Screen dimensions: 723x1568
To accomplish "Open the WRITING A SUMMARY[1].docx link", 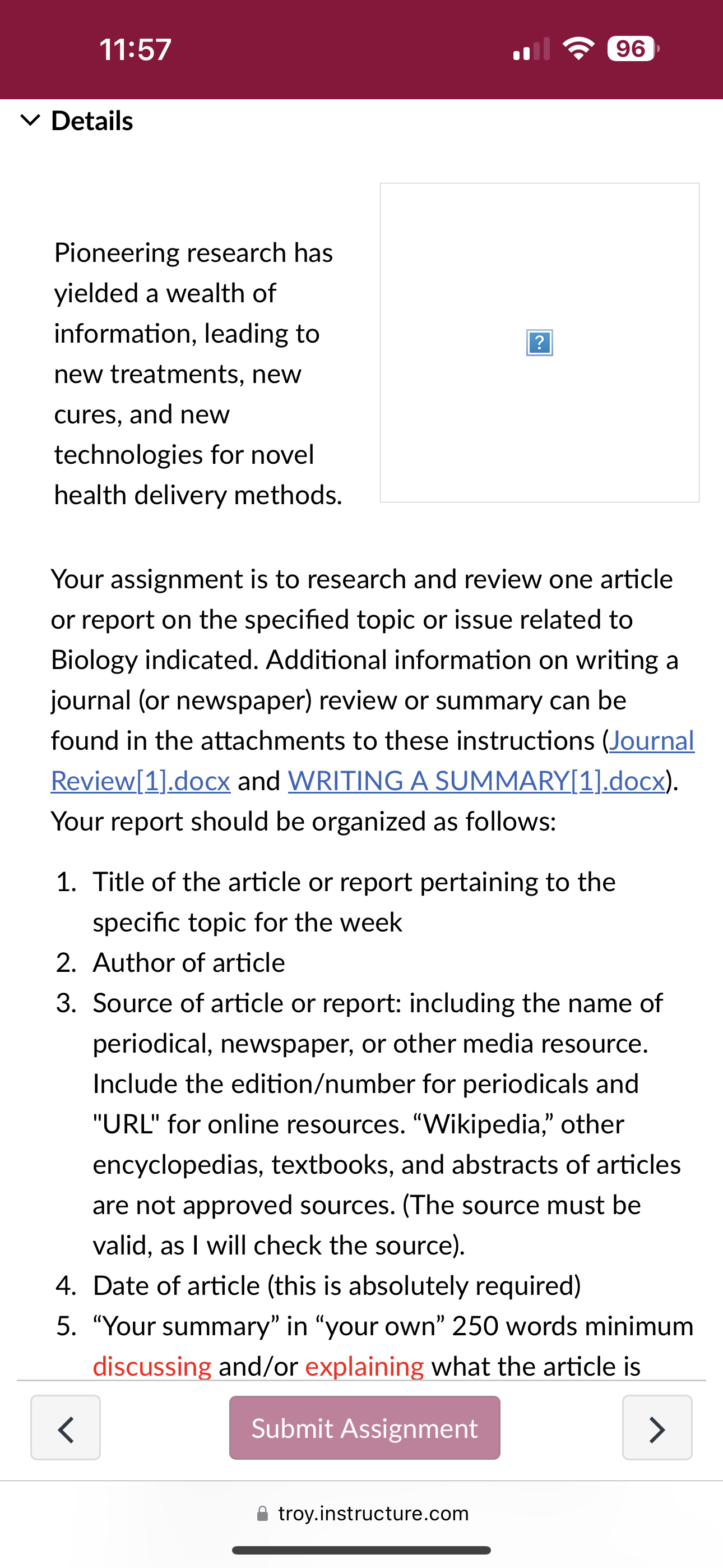I will tap(476, 780).
